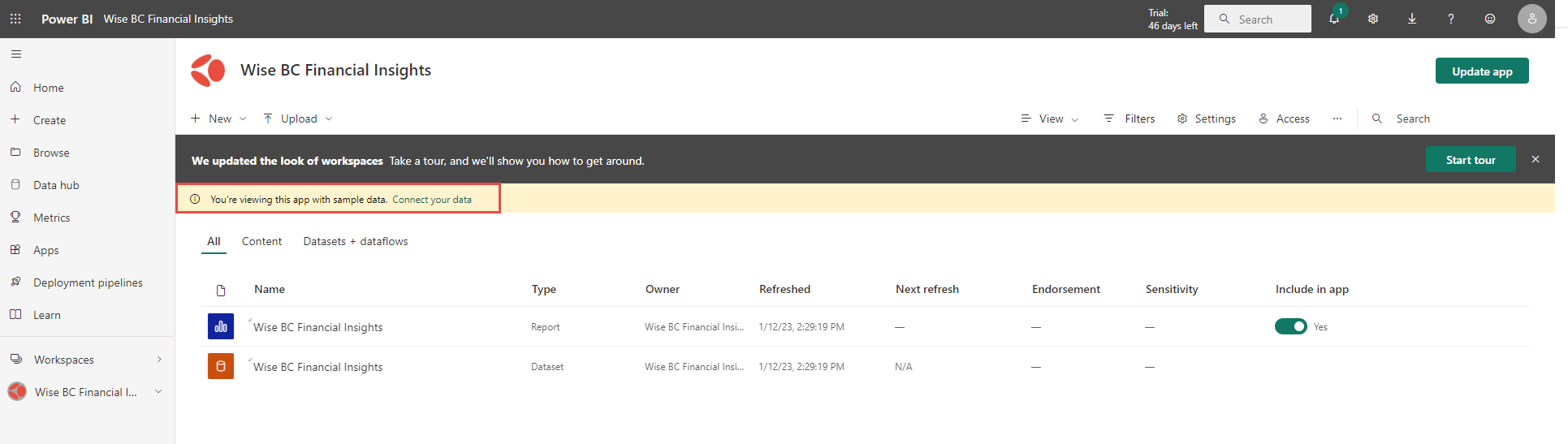Switch to the Content tab
This screenshot has height=444, width=1568.
[261, 241]
